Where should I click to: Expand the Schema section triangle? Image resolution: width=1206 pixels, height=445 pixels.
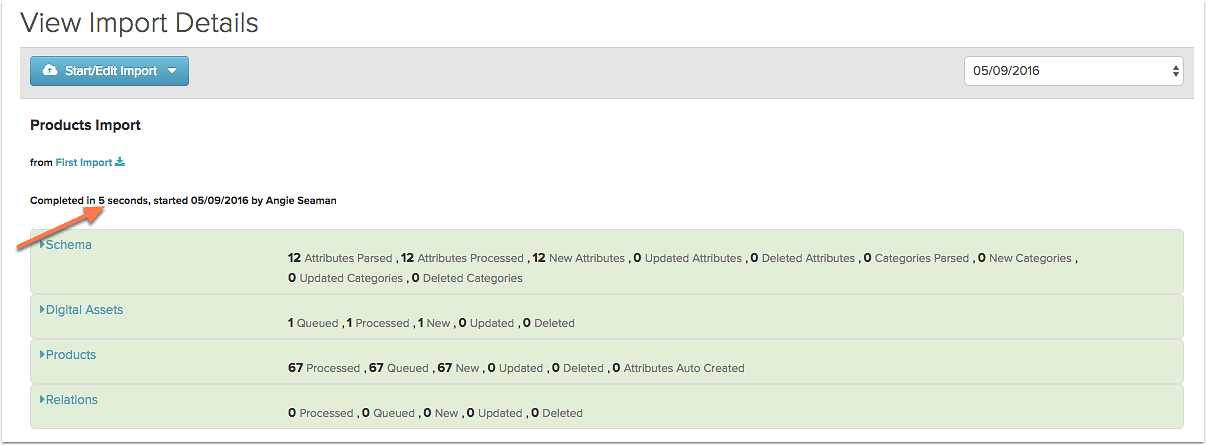point(42,245)
